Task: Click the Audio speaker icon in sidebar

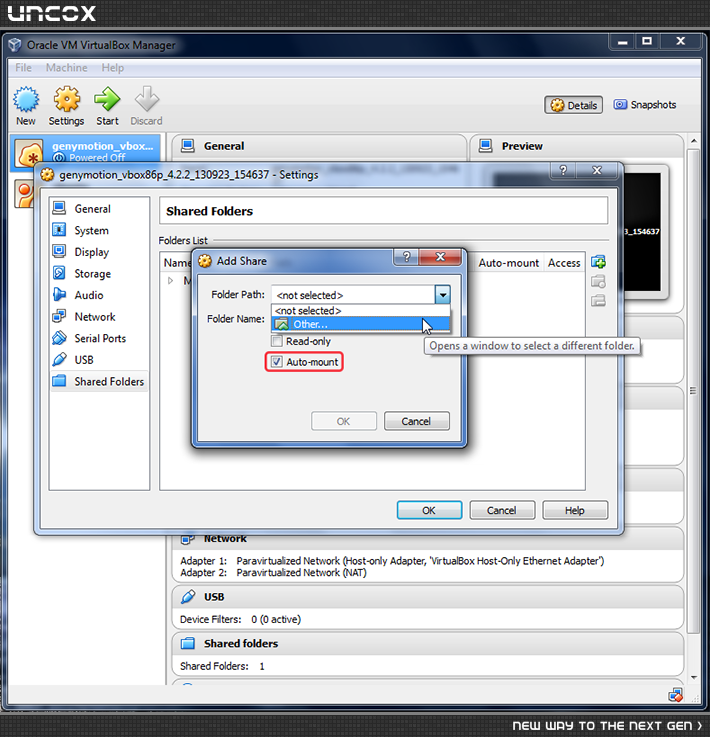Action: tap(59, 295)
